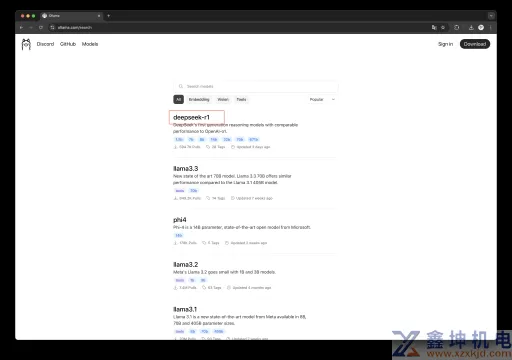Go back using browser back arrow
The height and width of the screenshot is (360, 512).
point(21,27)
